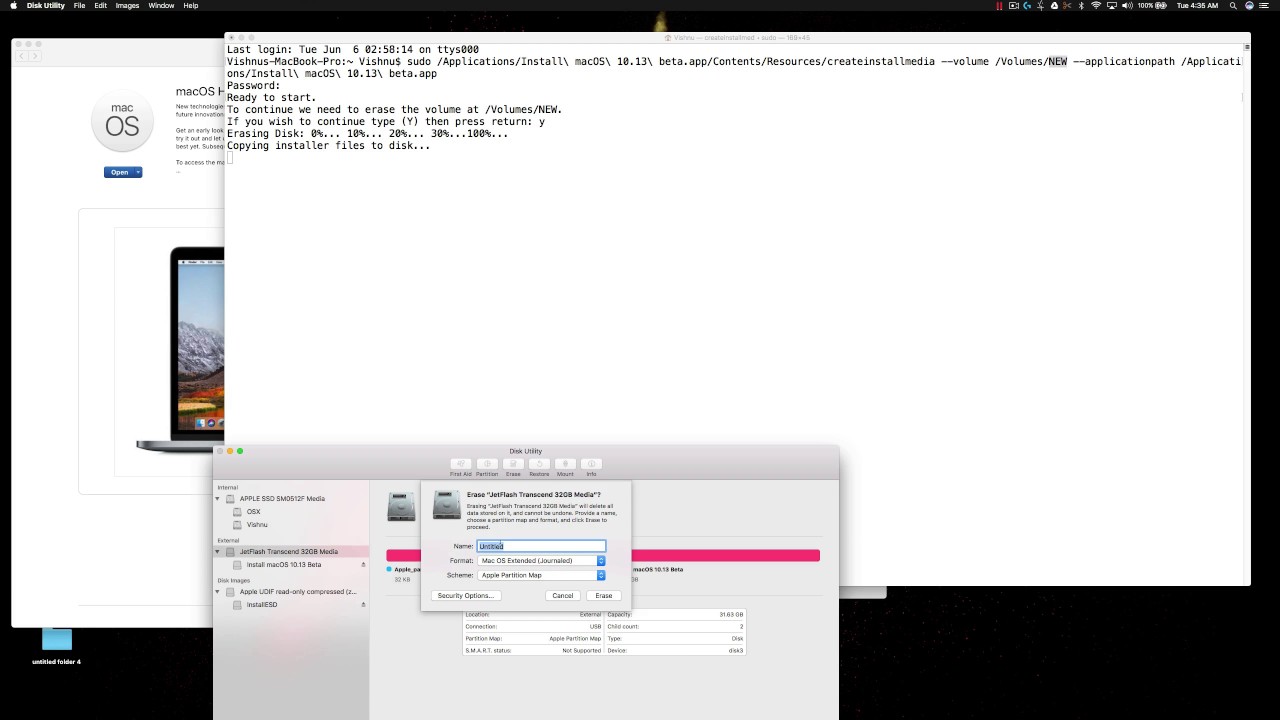The width and height of the screenshot is (1280, 720).
Task: Click Terminal line 'Copying installer files to disk...'
Action: coord(328,146)
